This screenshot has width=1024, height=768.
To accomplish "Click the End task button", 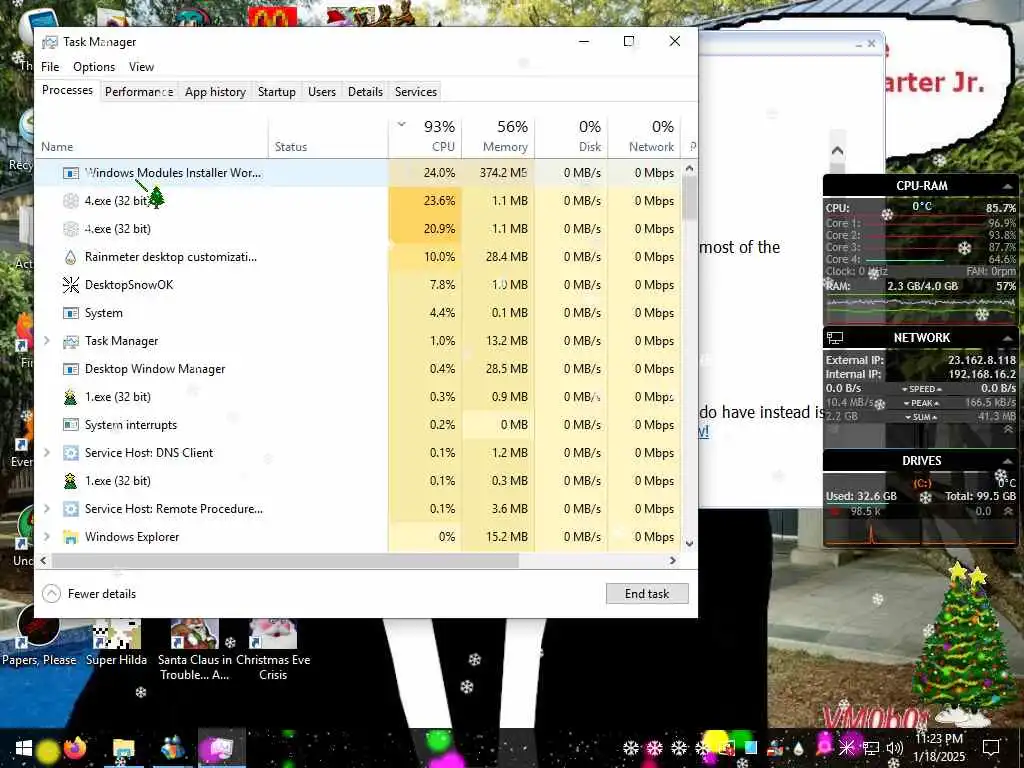I will (647, 594).
